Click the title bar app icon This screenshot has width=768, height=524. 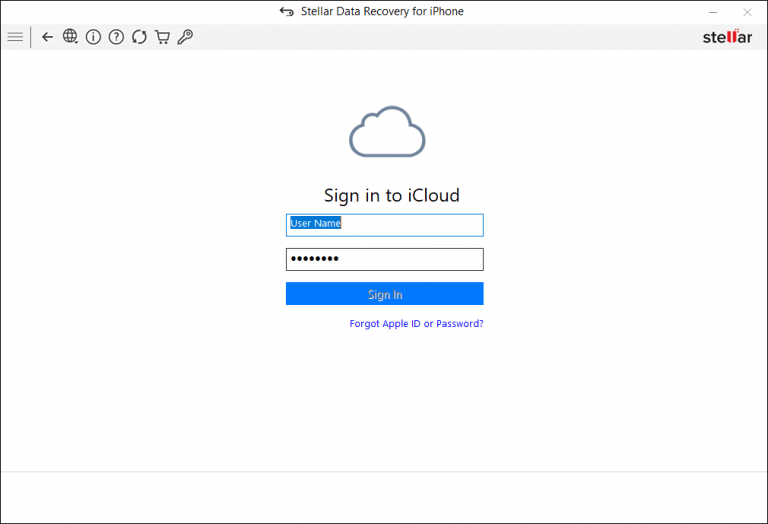(287, 12)
